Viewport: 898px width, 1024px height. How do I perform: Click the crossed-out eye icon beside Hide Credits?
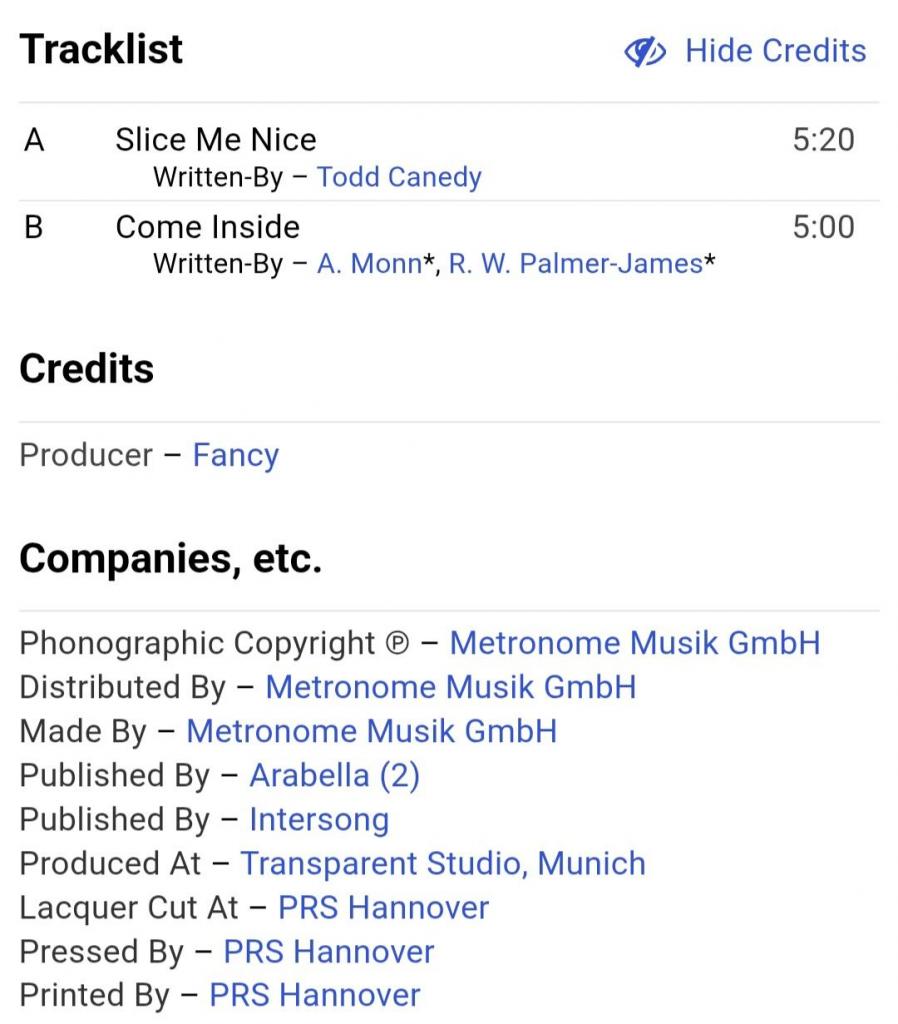tap(646, 51)
